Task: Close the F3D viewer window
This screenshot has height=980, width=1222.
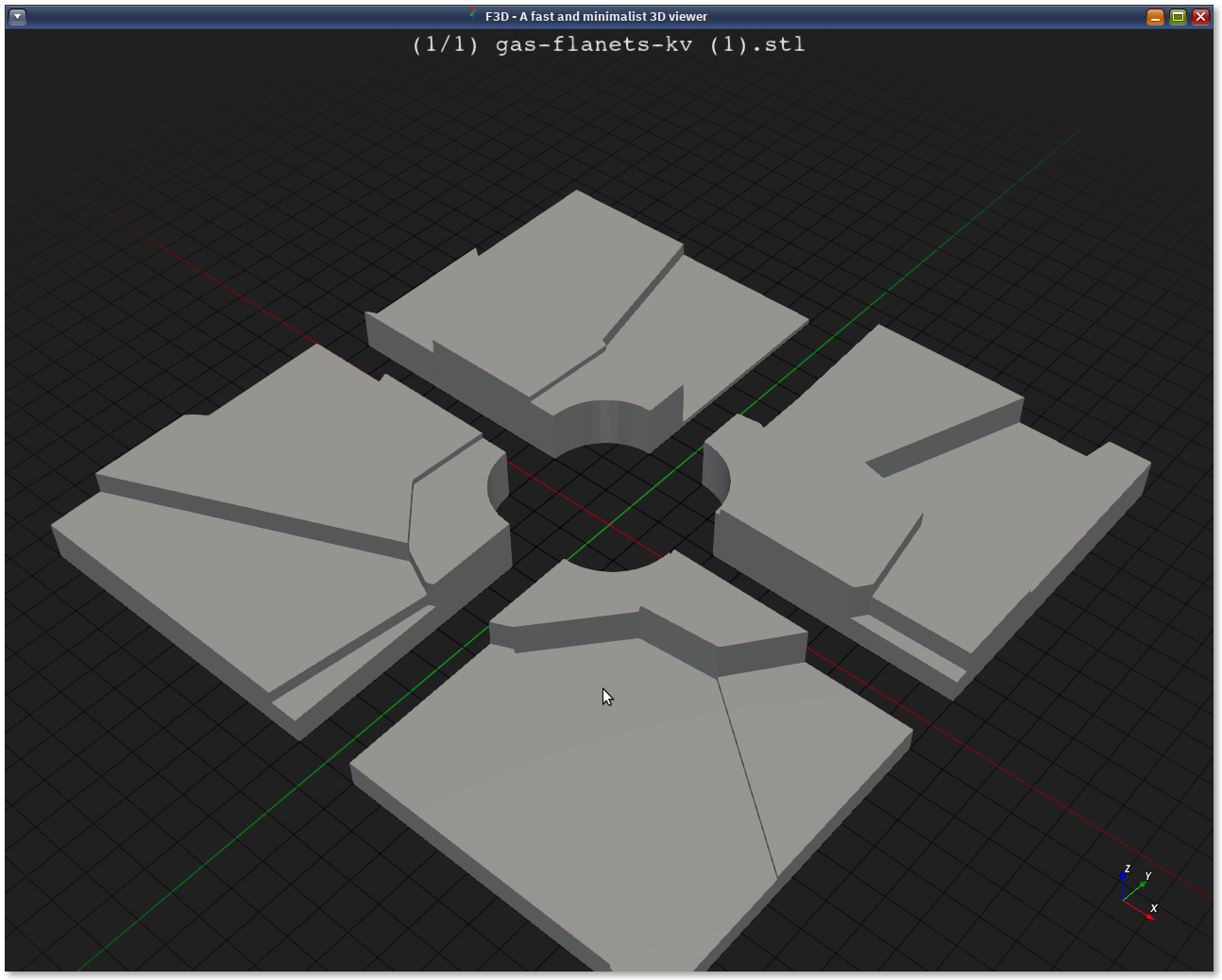Action: 1201,16
